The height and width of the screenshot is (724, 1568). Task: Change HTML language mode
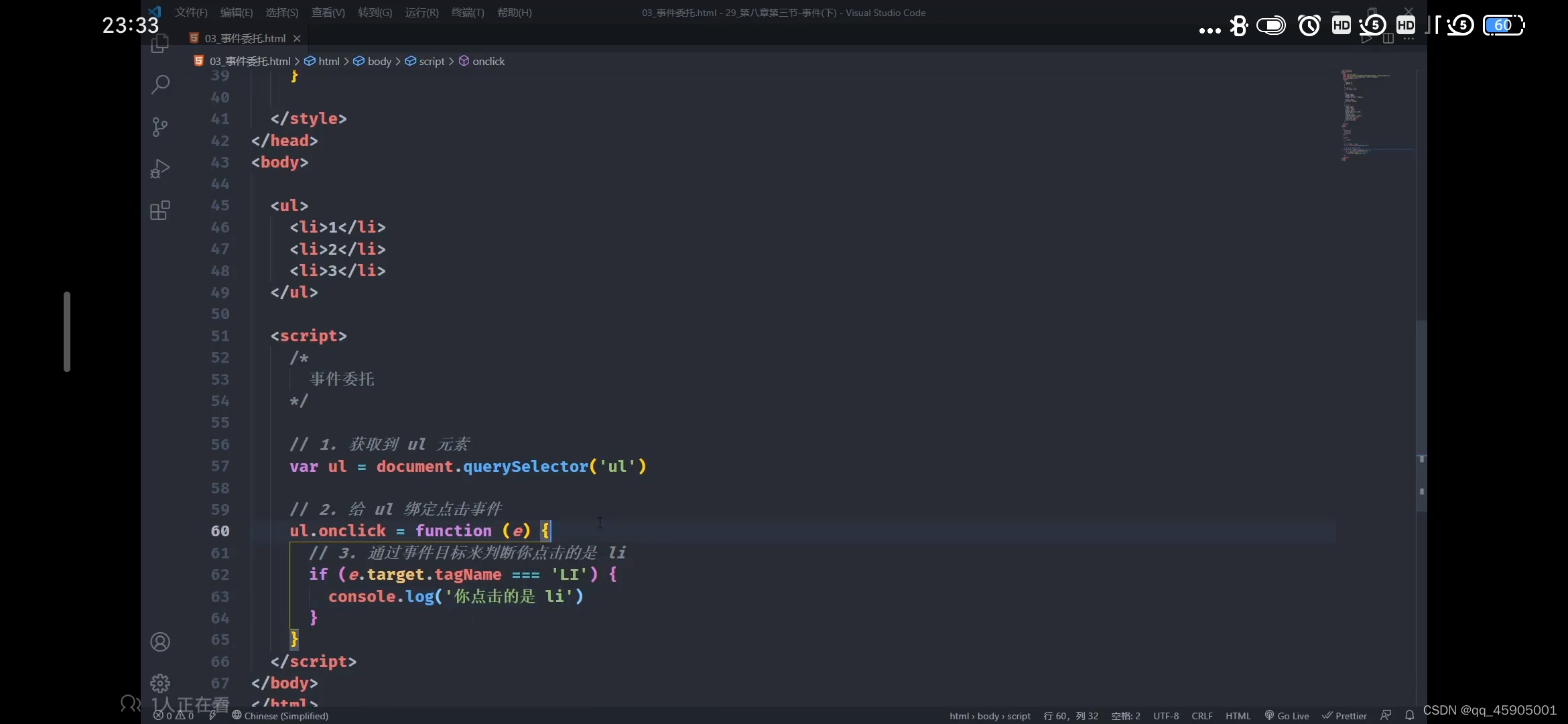[1238, 715]
